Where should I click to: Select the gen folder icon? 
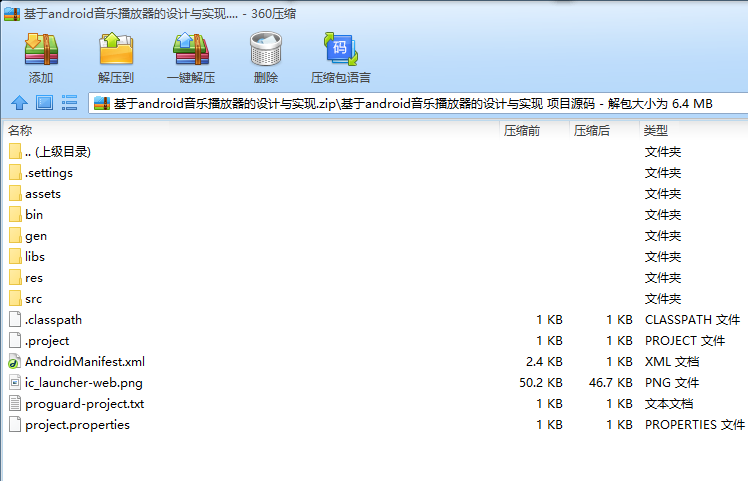pyautogui.click(x=15, y=235)
